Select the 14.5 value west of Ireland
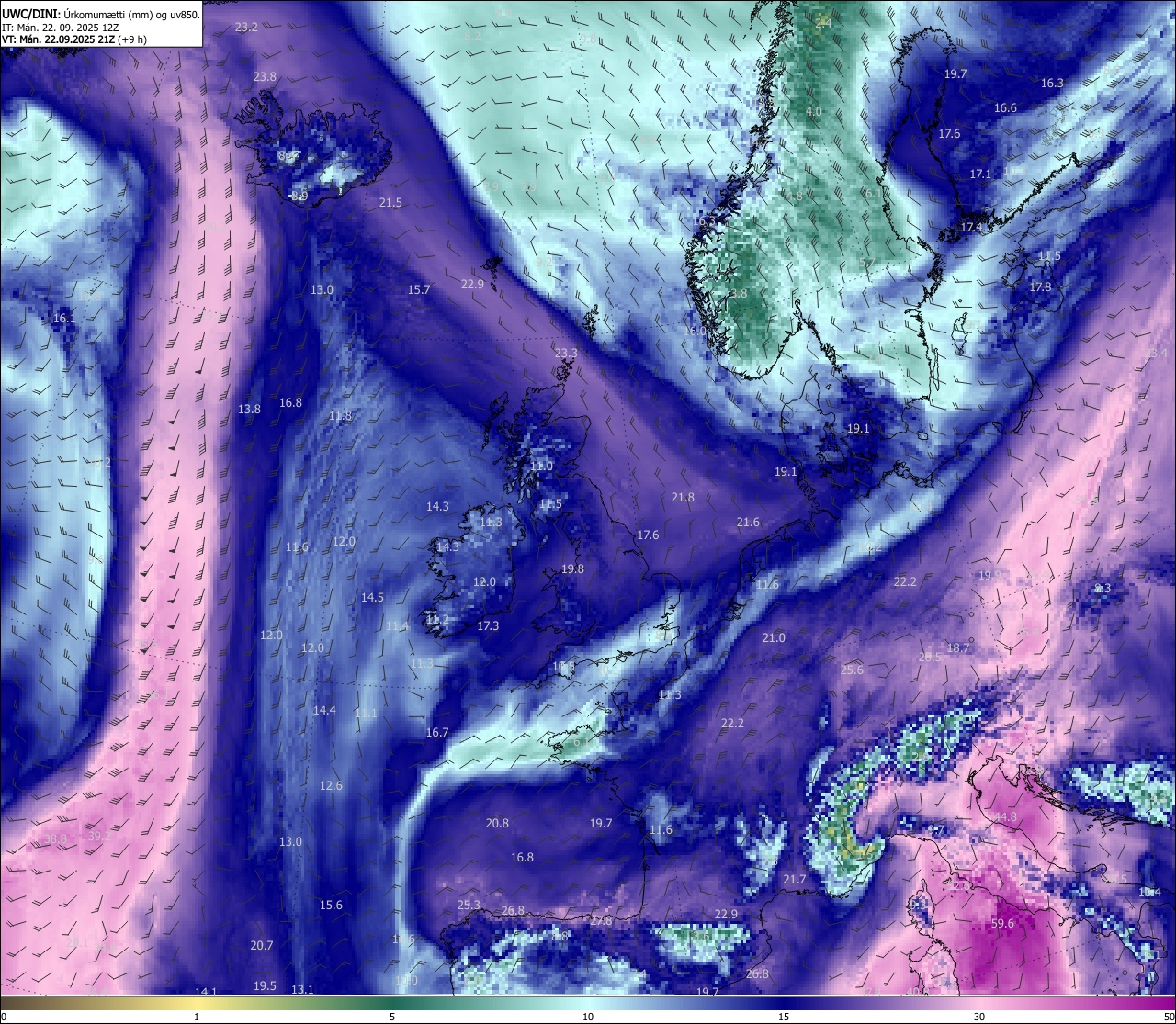 point(372,598)
